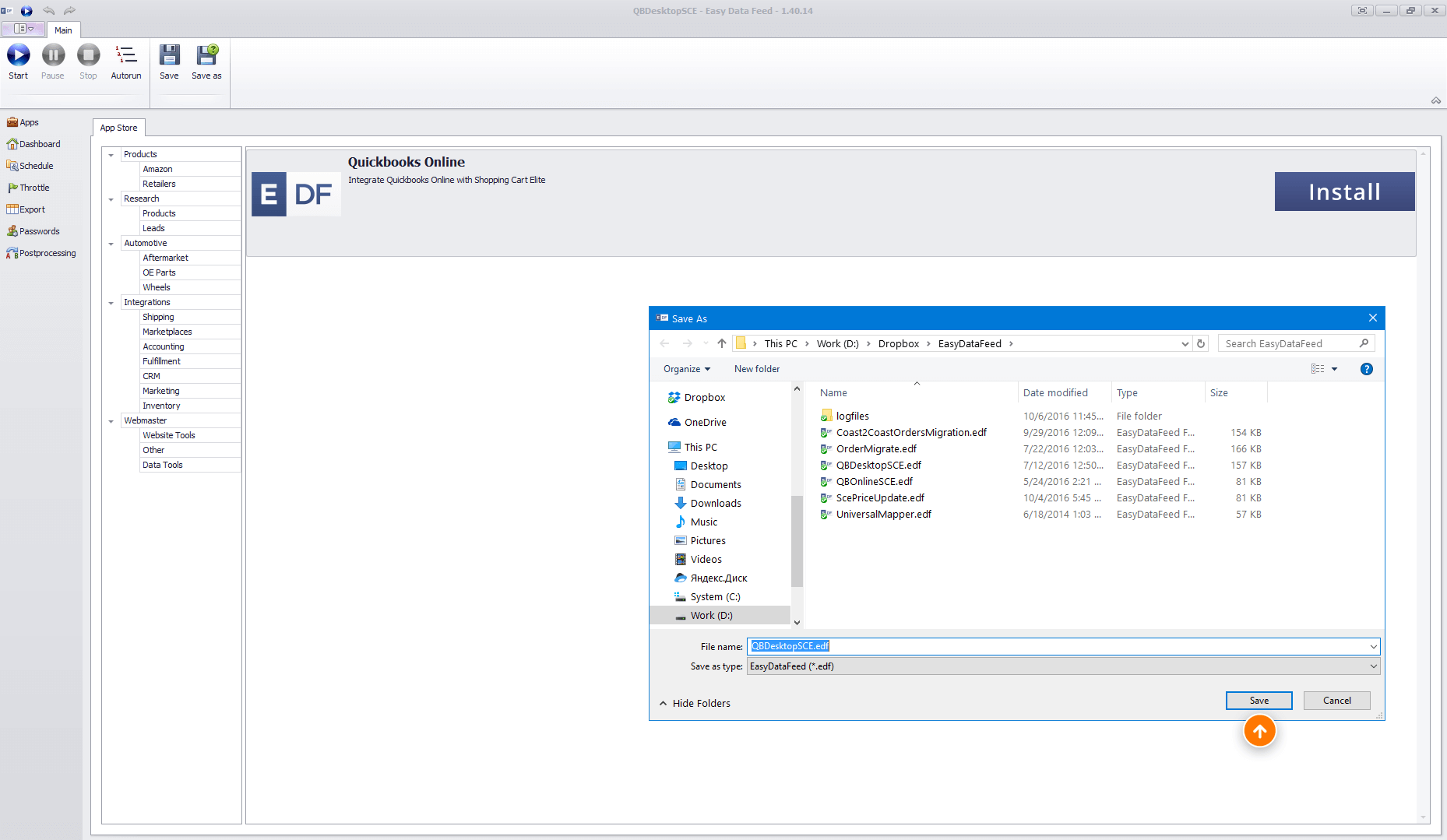Click Save button in Save As dialog
1447x840 pixels.
click(x=1259, y=701)
